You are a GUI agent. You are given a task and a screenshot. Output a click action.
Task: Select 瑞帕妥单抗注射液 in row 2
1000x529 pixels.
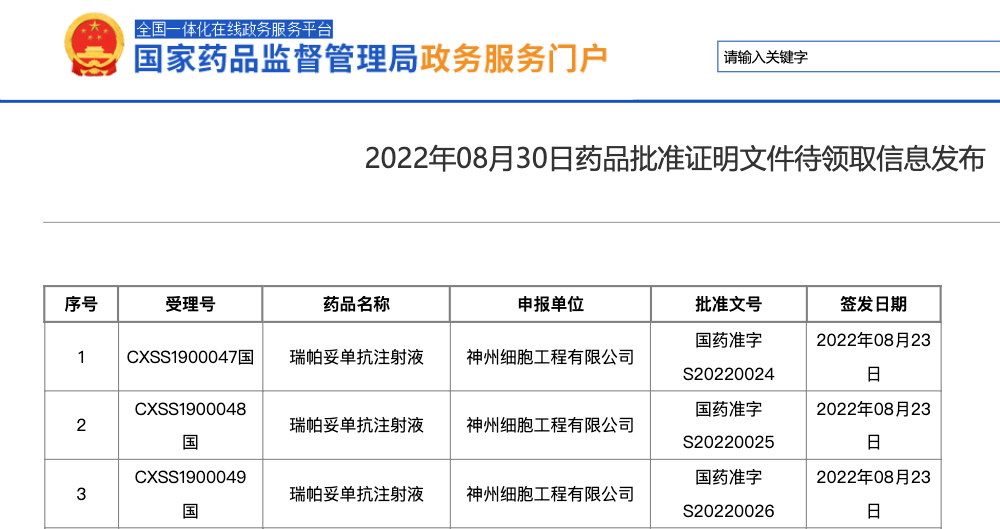tap(357, 425)
